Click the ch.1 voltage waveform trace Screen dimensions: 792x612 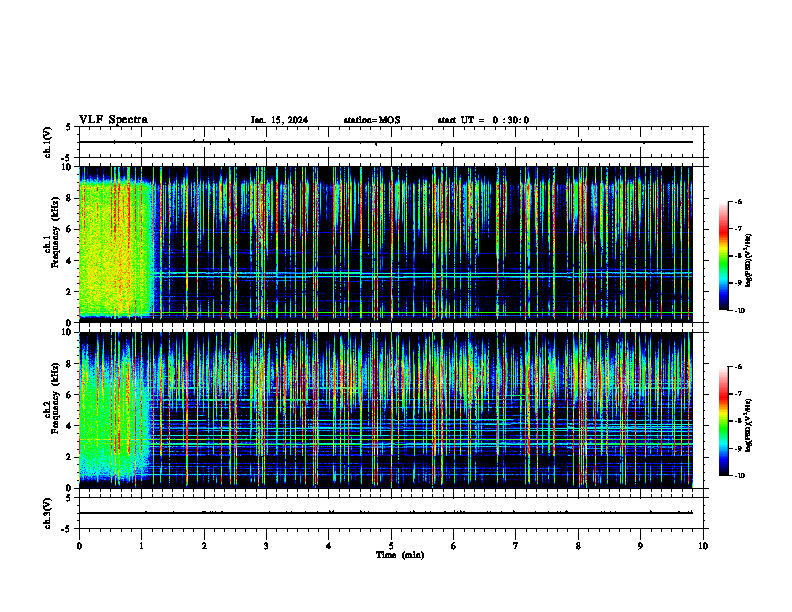point(386,142)
